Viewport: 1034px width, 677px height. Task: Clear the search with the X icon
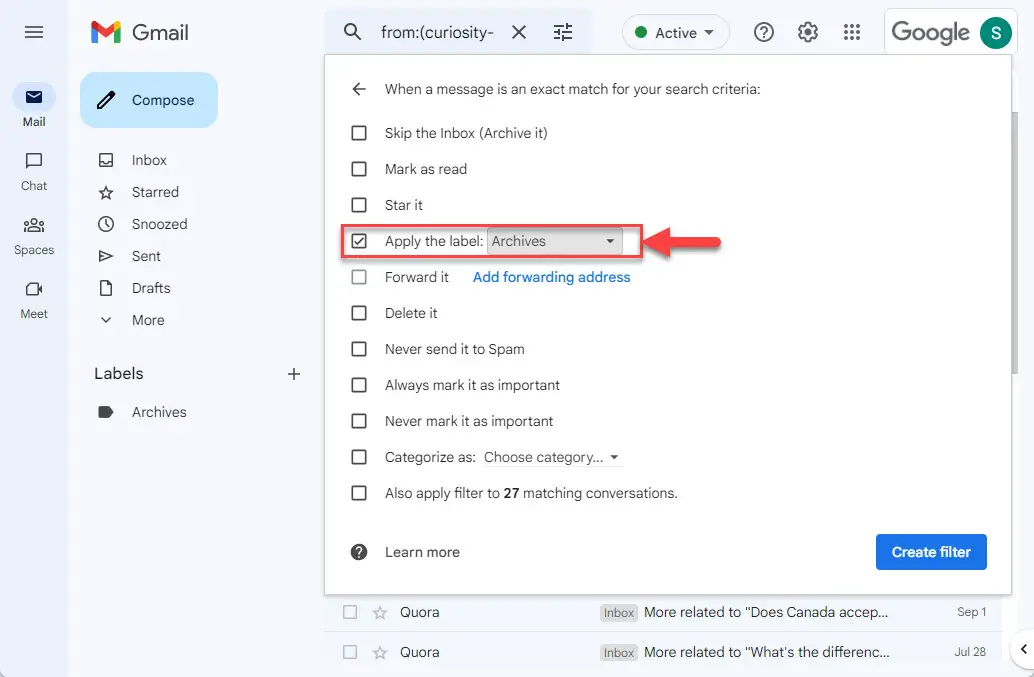(519, 32)
